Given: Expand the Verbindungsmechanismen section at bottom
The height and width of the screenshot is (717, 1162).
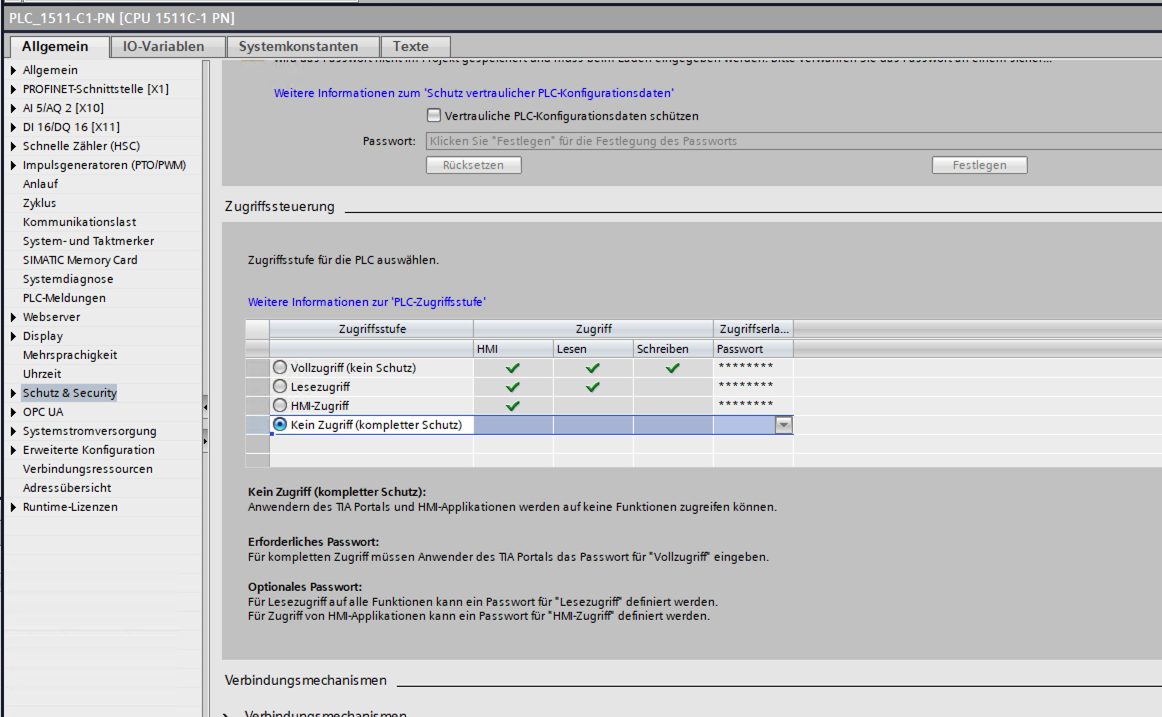Looking at the screenshot, I should click(x=227, y=715).
